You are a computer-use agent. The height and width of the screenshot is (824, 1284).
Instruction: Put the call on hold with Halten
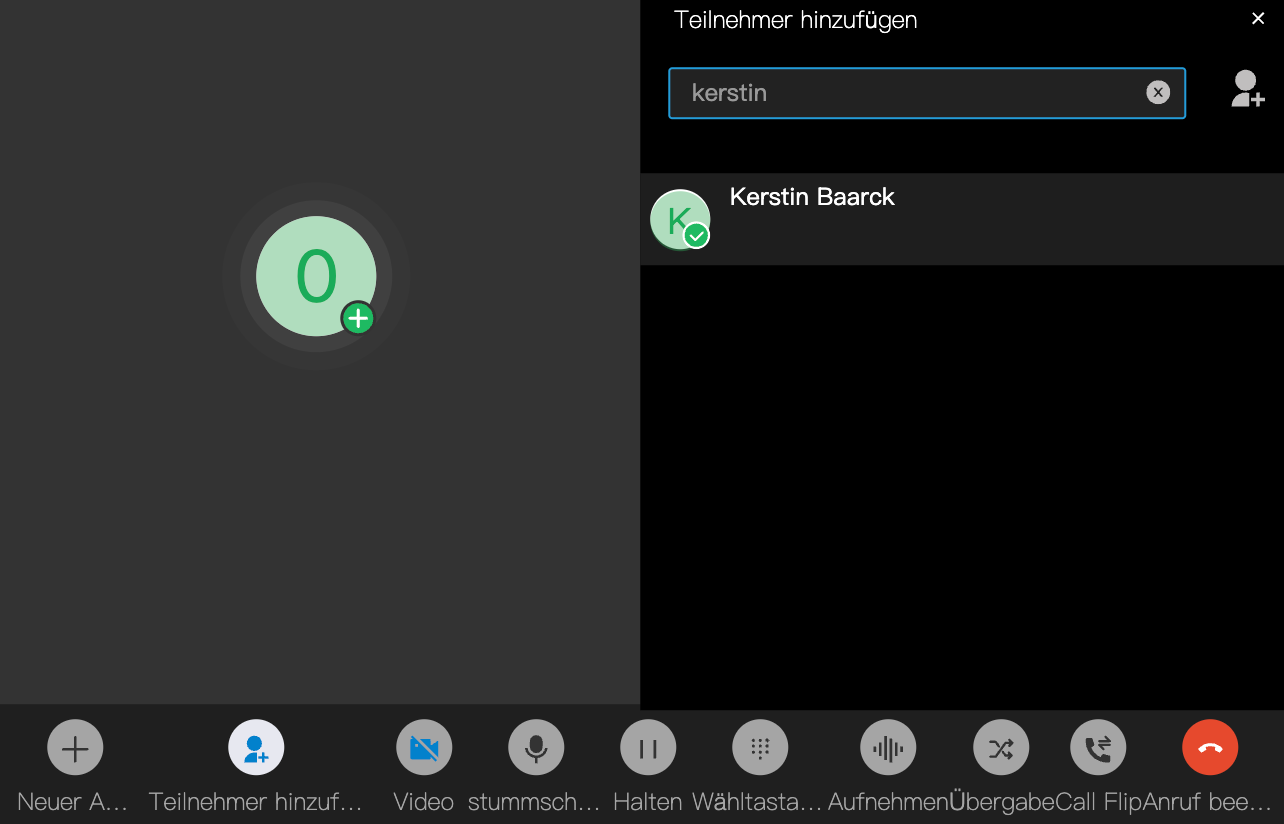coord(648,748)
